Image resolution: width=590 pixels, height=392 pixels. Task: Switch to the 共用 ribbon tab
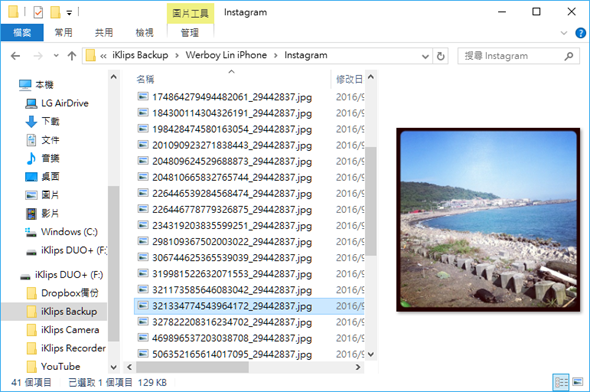[104, 33]
